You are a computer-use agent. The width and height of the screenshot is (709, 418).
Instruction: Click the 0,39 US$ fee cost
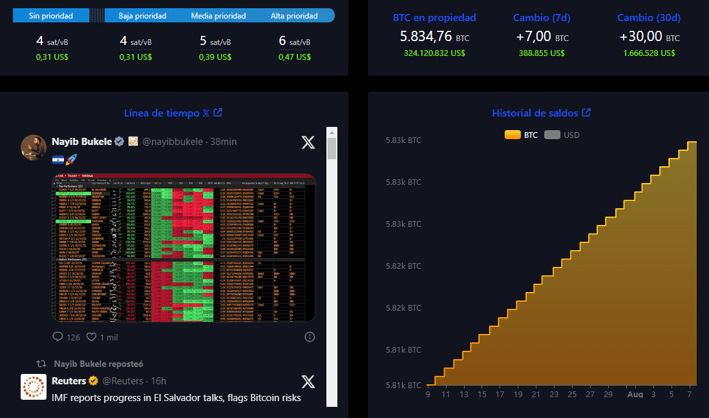click(x=215, y=57)
